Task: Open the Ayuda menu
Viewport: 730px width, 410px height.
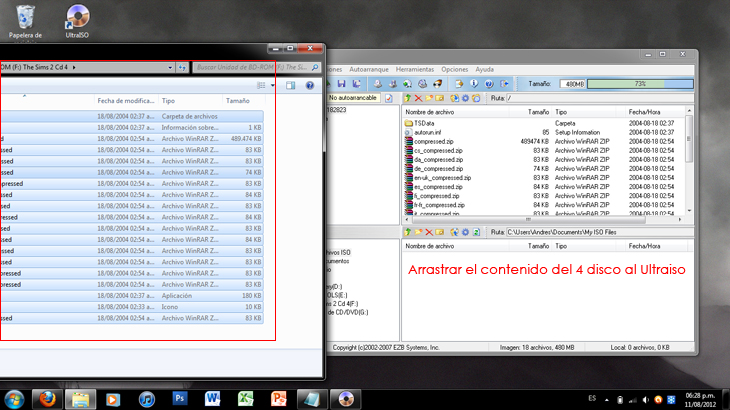Action: click(x=484, y=69)
